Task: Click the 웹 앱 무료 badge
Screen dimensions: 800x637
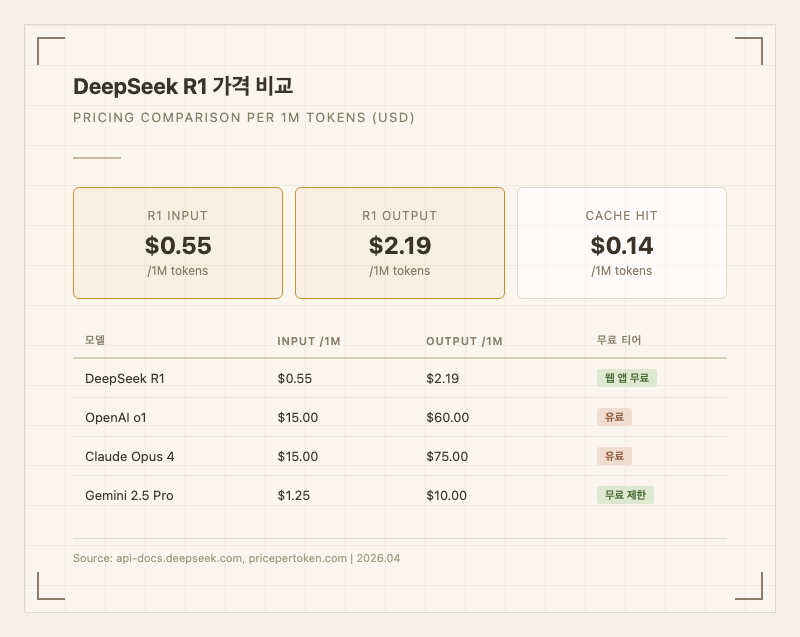Action: tap(626, 378)
